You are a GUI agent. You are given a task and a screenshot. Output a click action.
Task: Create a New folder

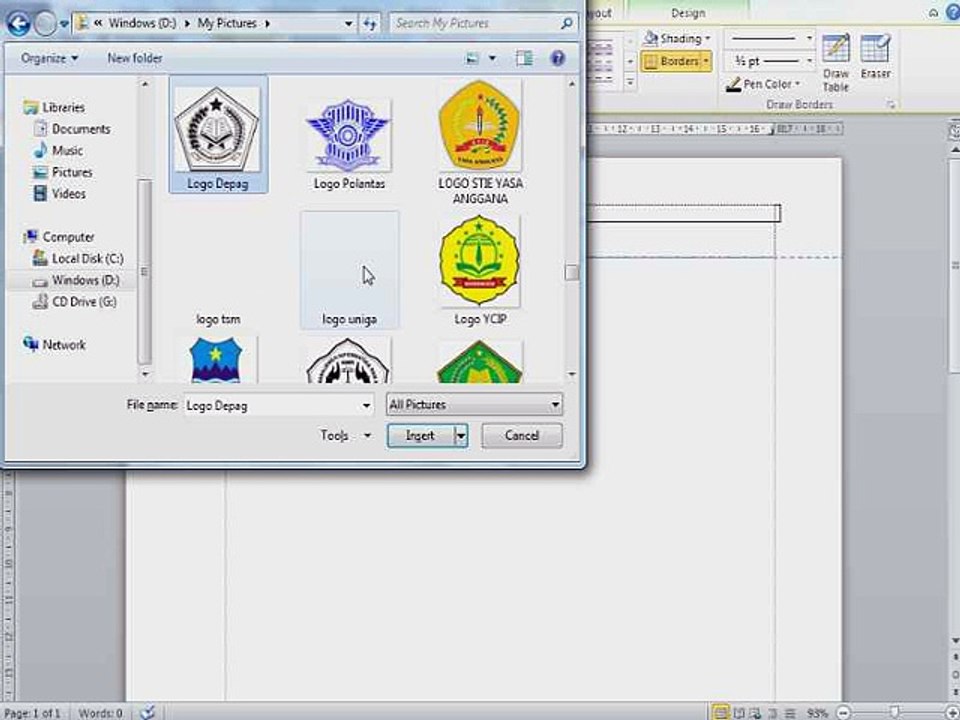pos(135,58)
